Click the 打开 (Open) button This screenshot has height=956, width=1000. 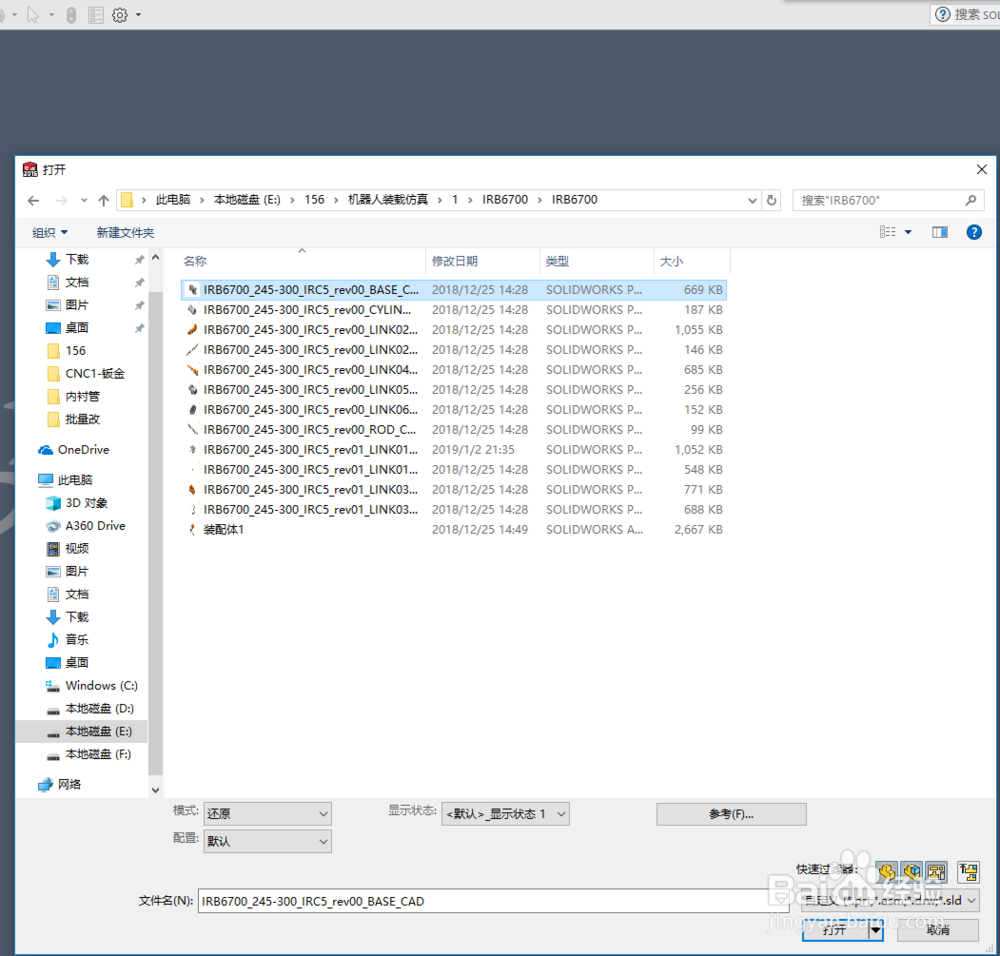click(835, 930)
